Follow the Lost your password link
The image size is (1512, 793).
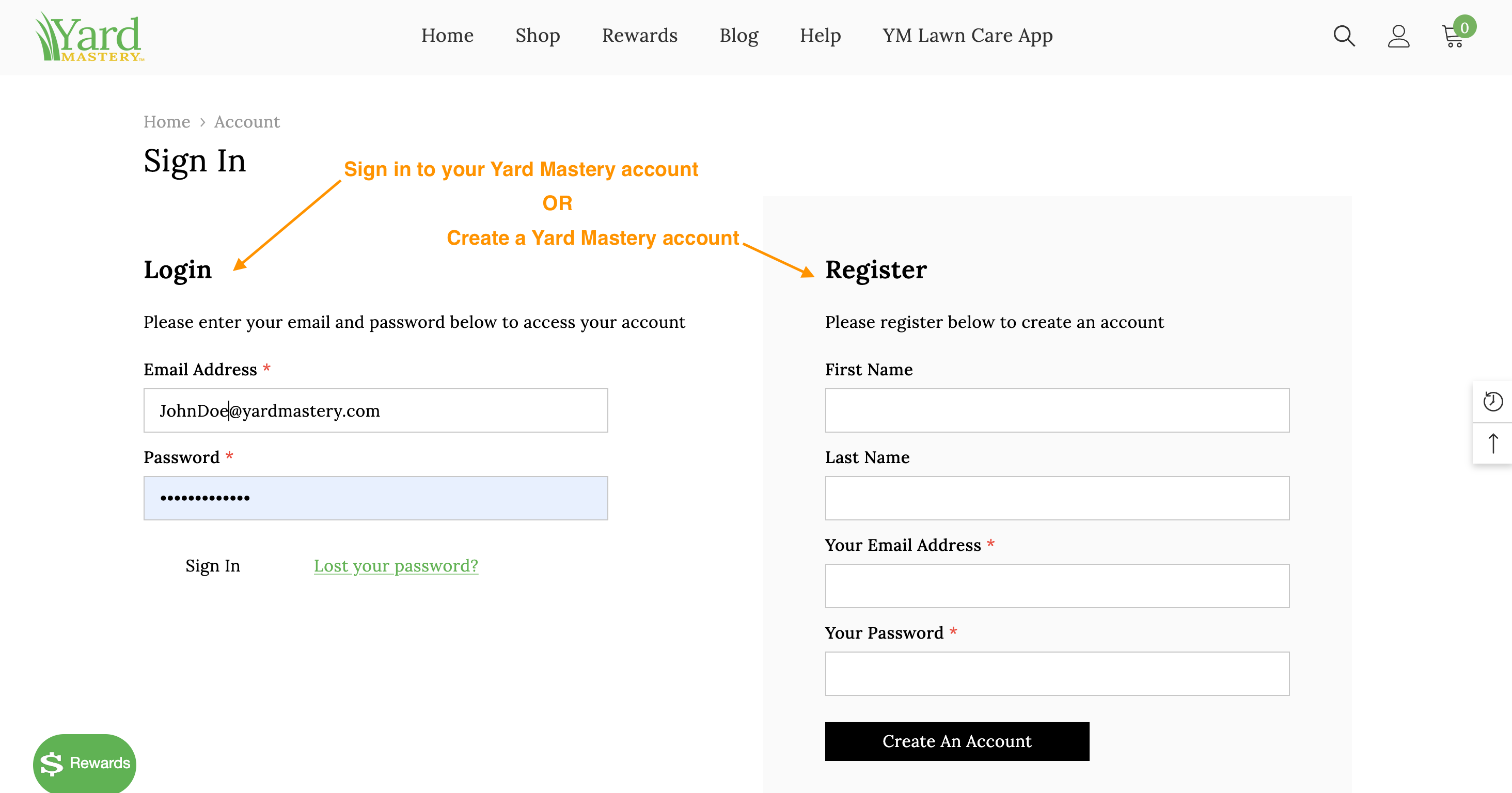(396, 565)
